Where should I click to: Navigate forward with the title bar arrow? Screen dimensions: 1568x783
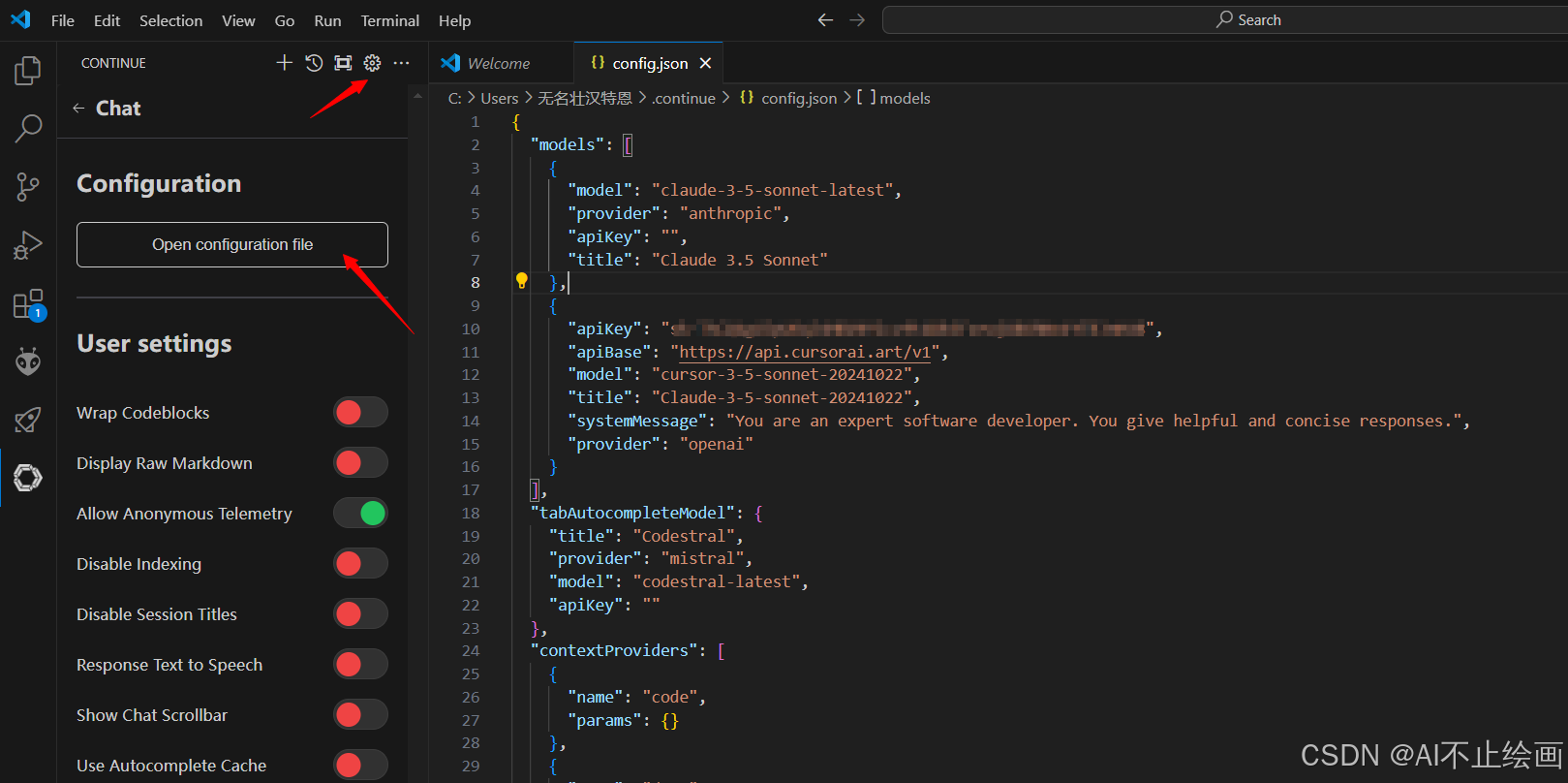857,19
